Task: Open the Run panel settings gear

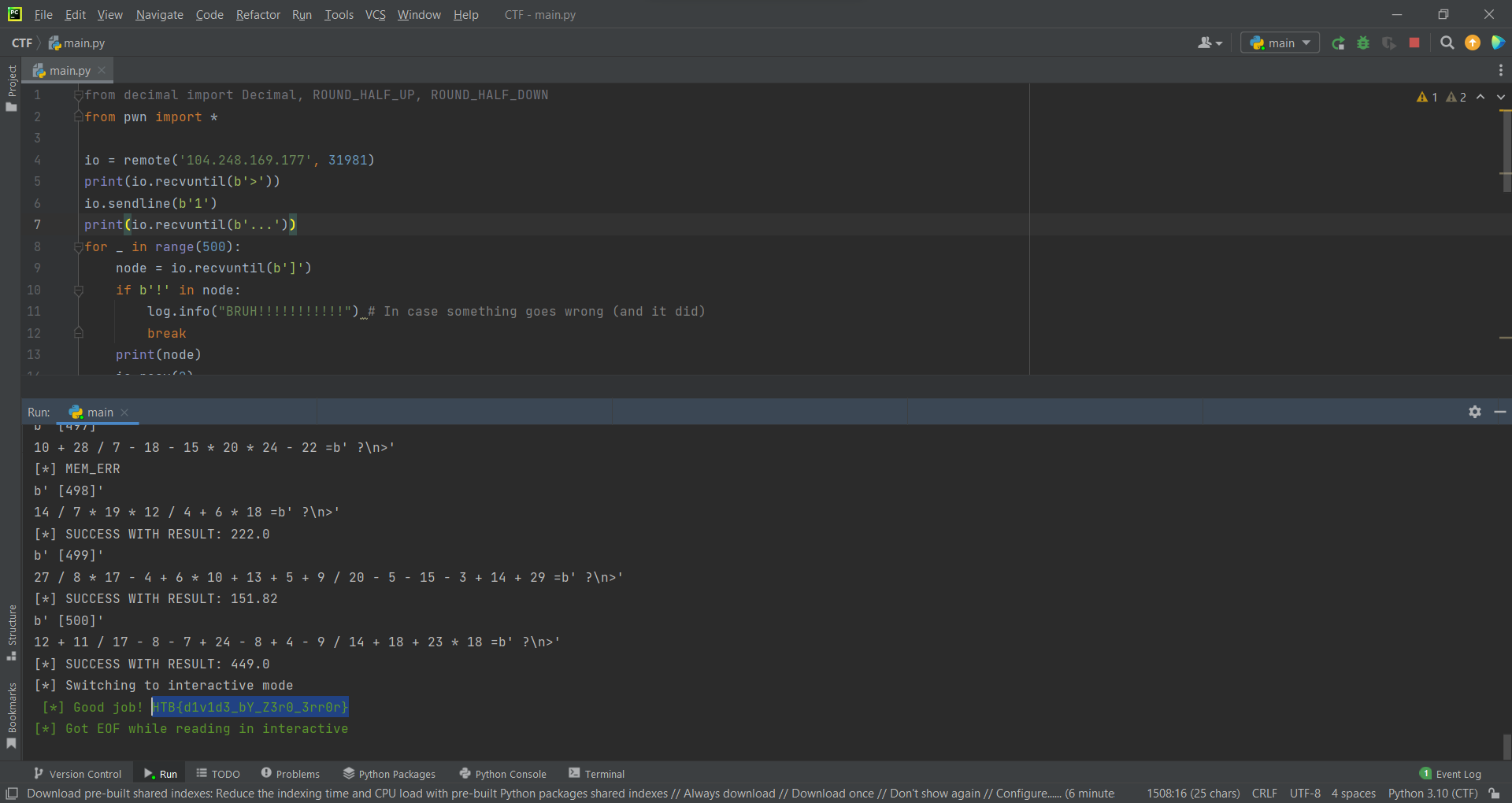Action: tap(1475, 412)
